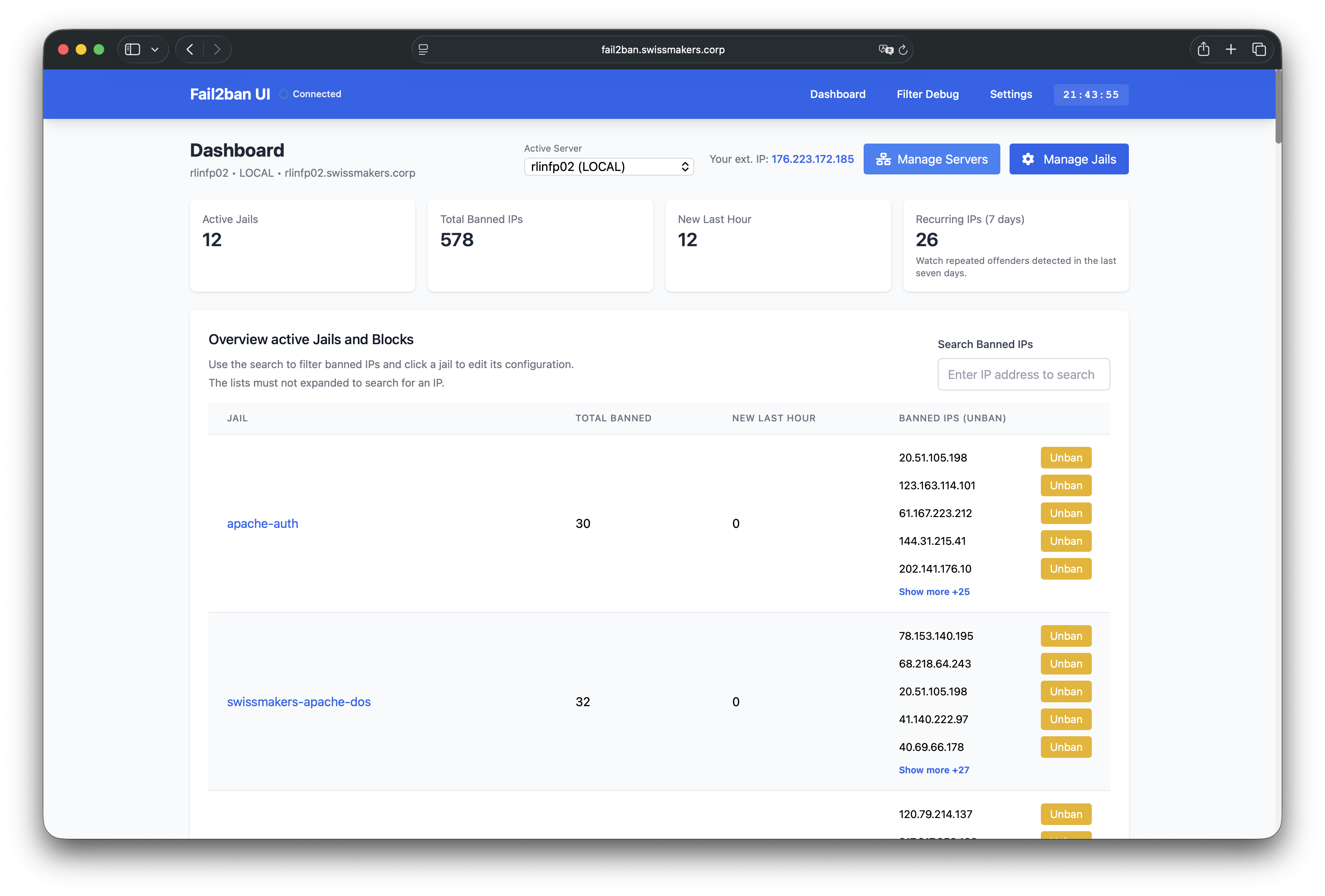Click the Safari sidebar toggle icon

132,50
